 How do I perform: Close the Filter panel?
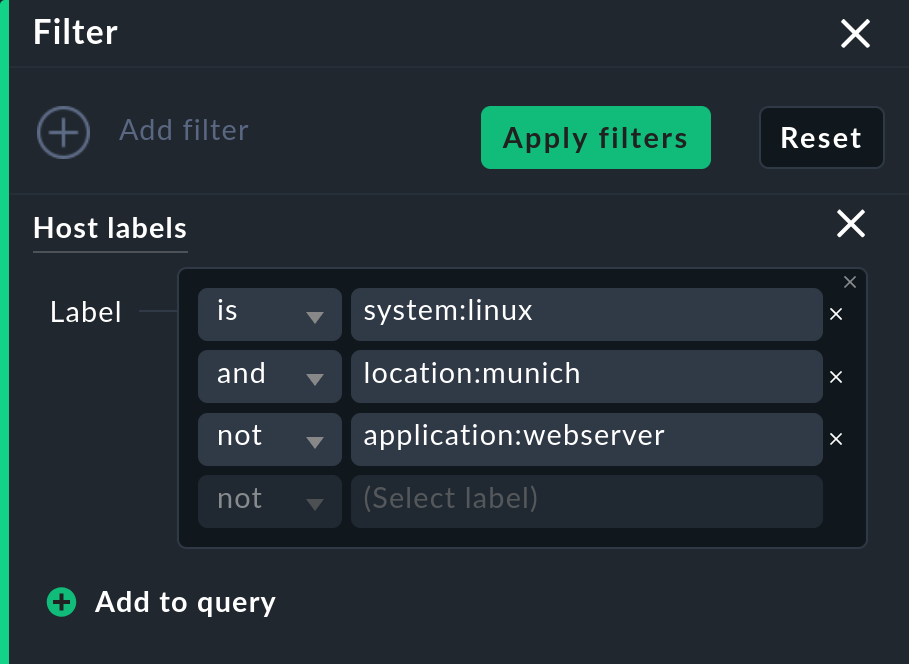point(855,33)
